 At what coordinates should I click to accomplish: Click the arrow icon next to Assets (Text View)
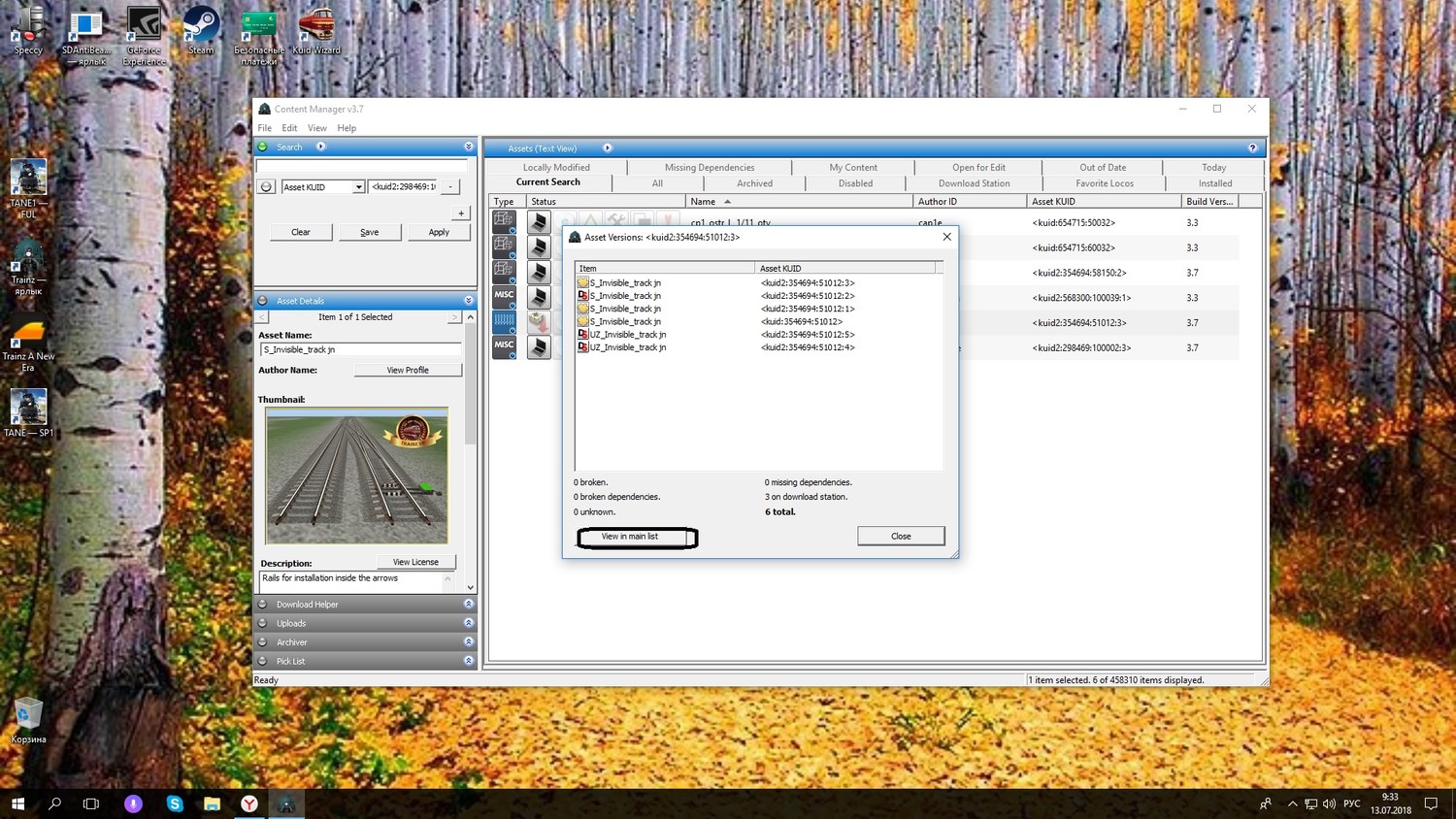(x=608, y=147)
